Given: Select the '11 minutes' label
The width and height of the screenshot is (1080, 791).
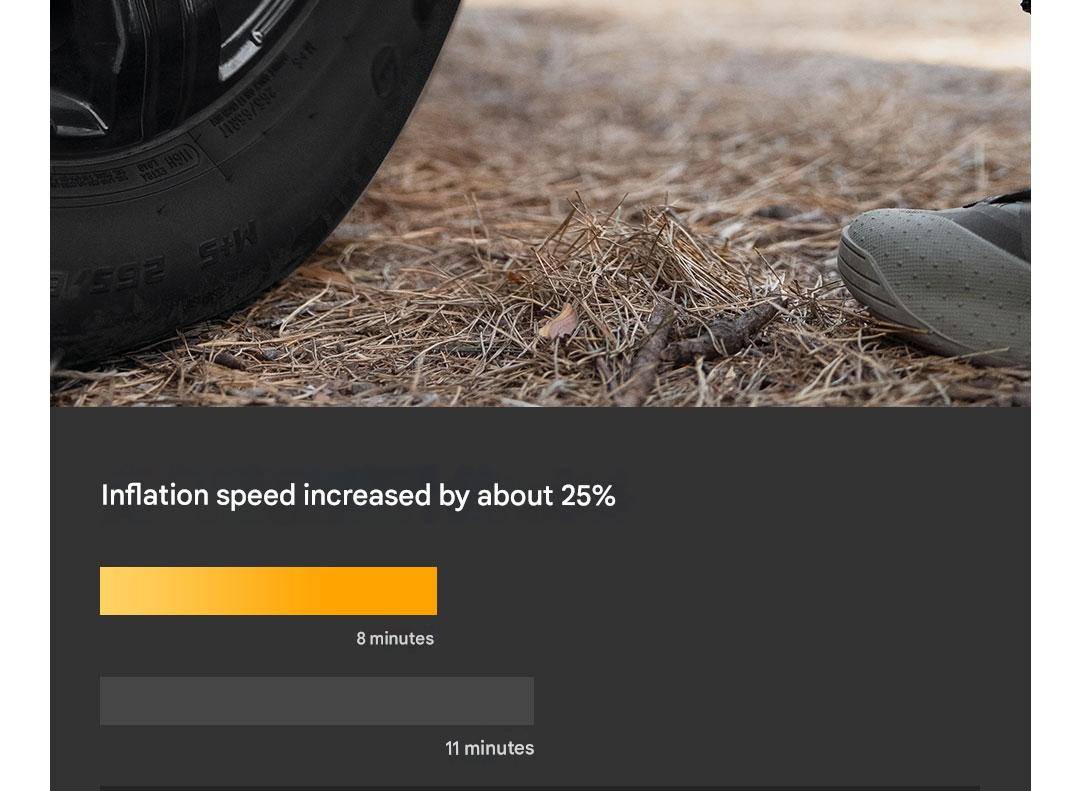Looking at the screenshot, I should click(489, 748).
